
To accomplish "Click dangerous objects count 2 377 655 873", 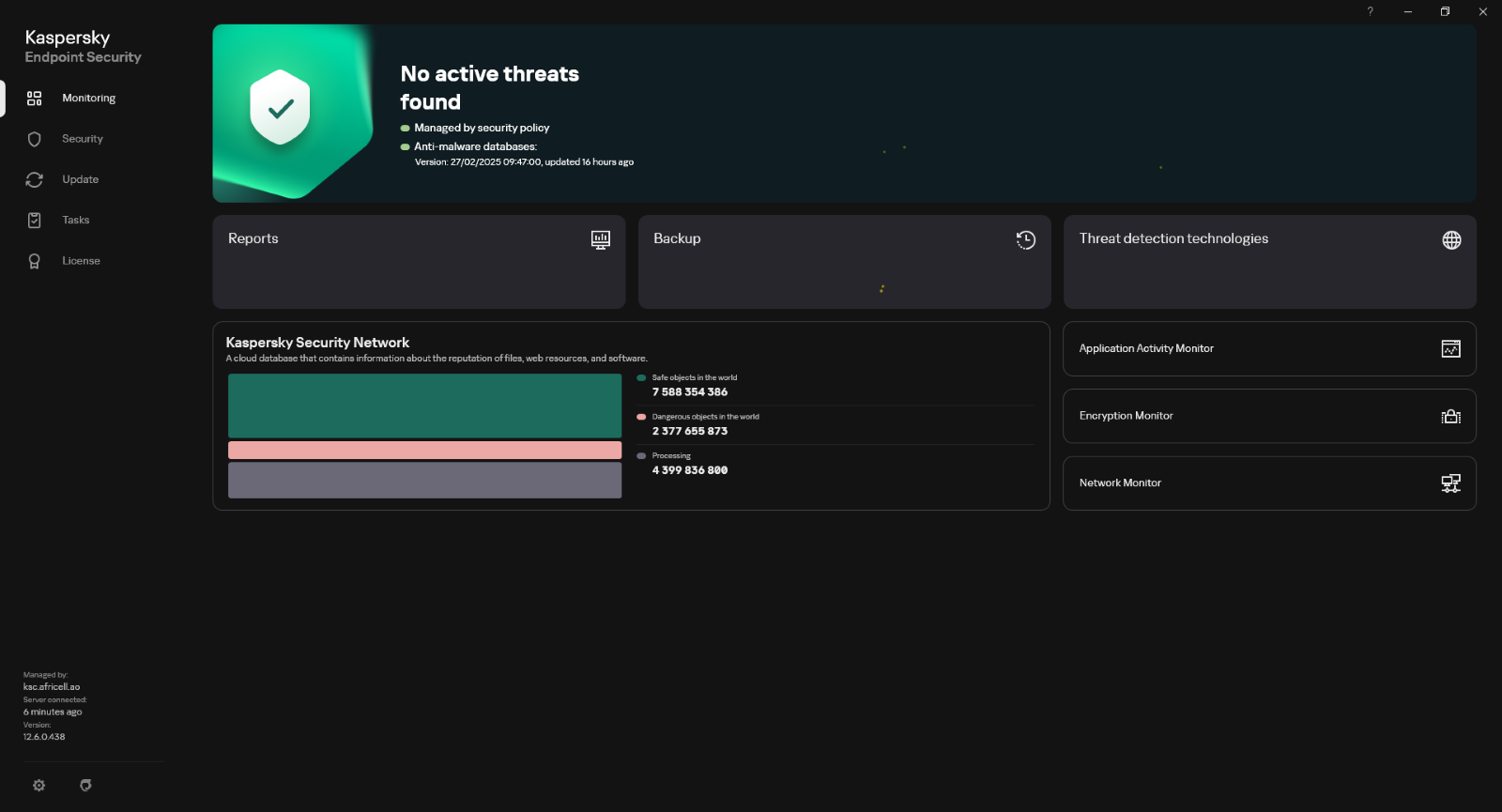I will point(690,432).
